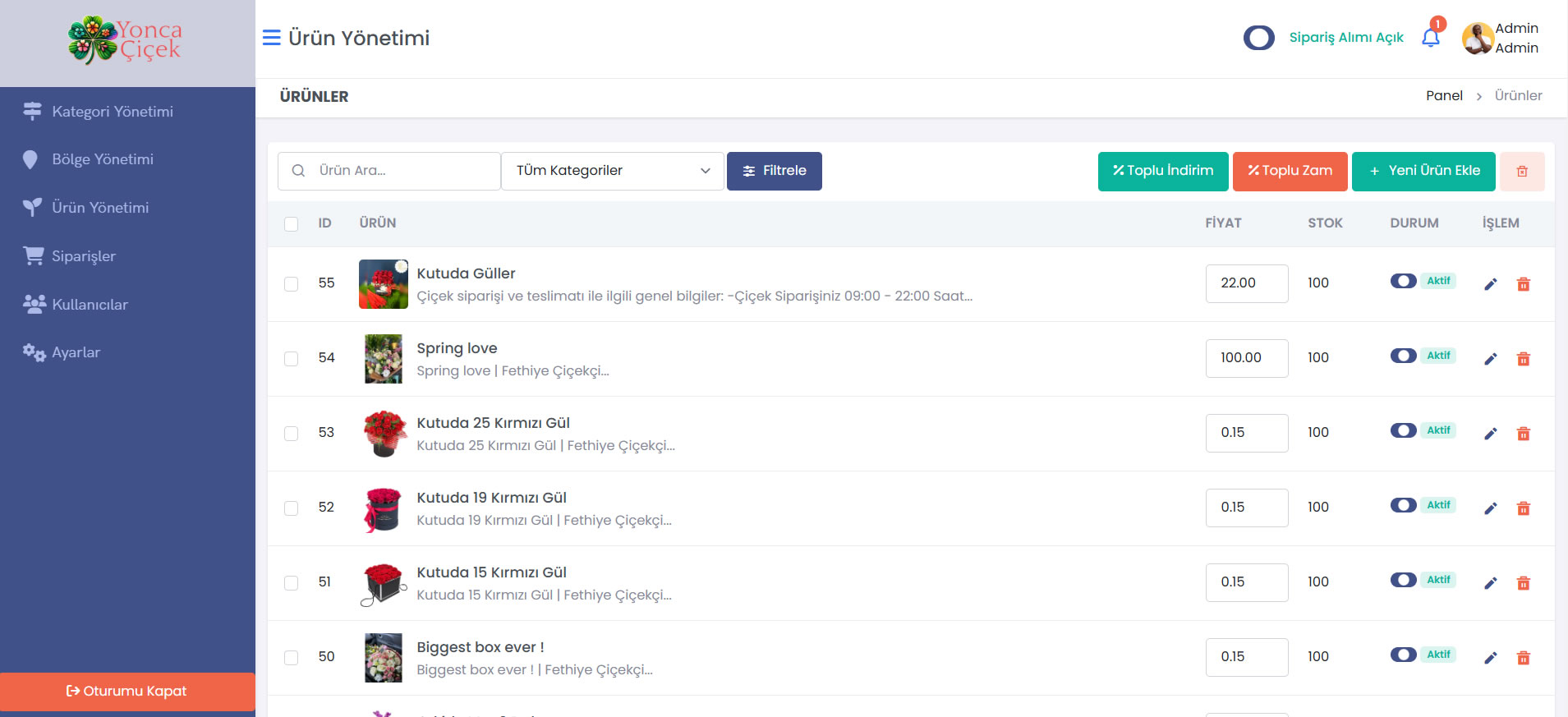This screenshot has height=717, width=1568.
Task: Click the hamburger menu icon beside Ürün Yönetimi
Action: click(271, 38)
